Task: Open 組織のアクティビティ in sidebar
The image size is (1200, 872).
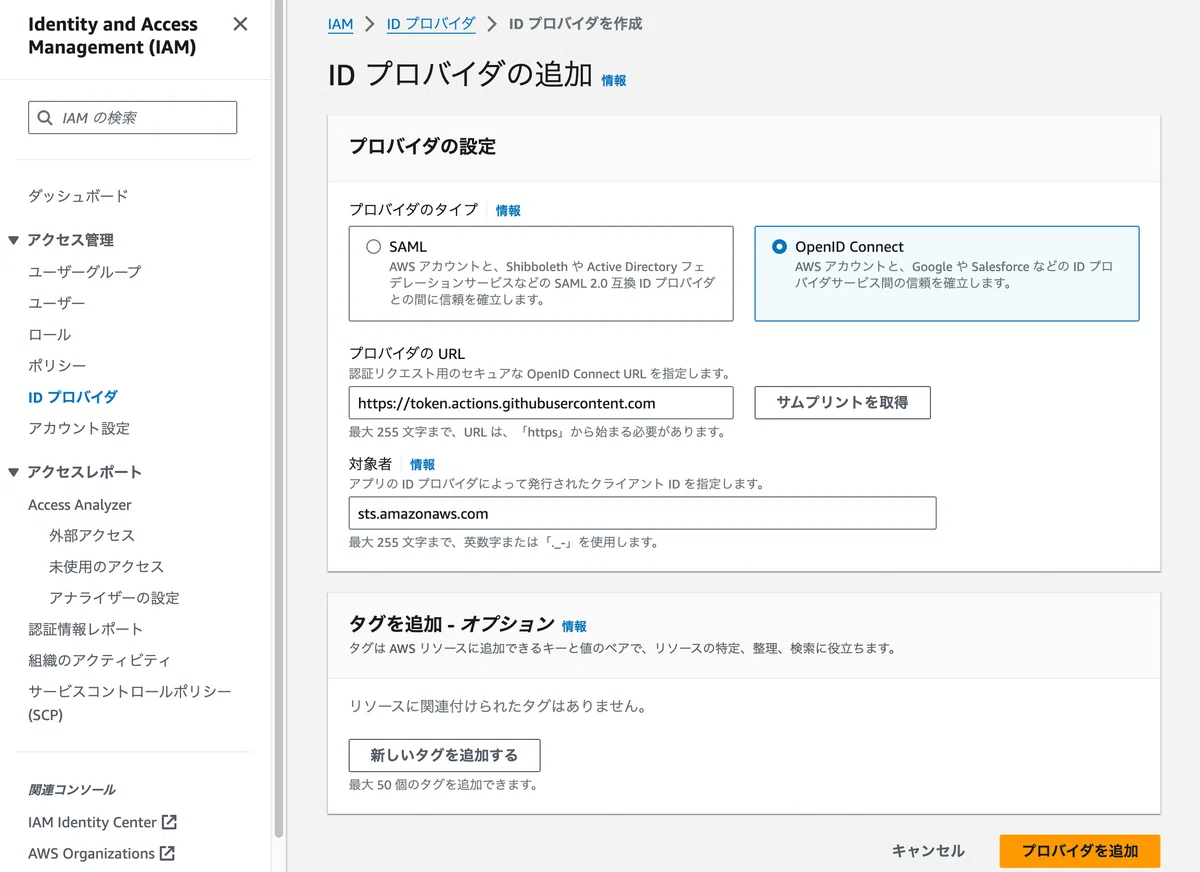Action: 100,660
